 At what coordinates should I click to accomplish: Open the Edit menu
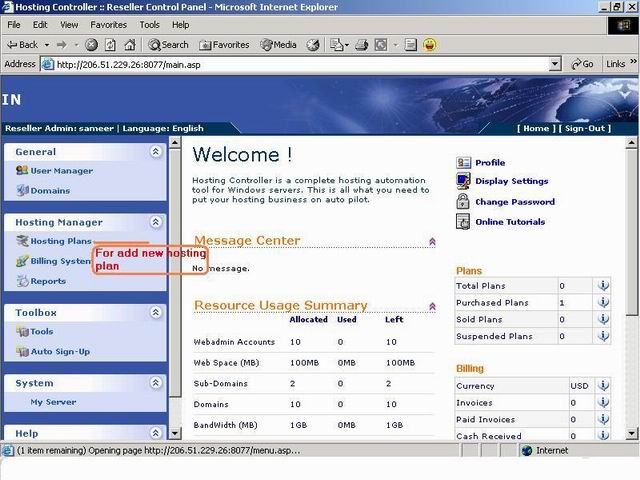[x=40, y=25]
